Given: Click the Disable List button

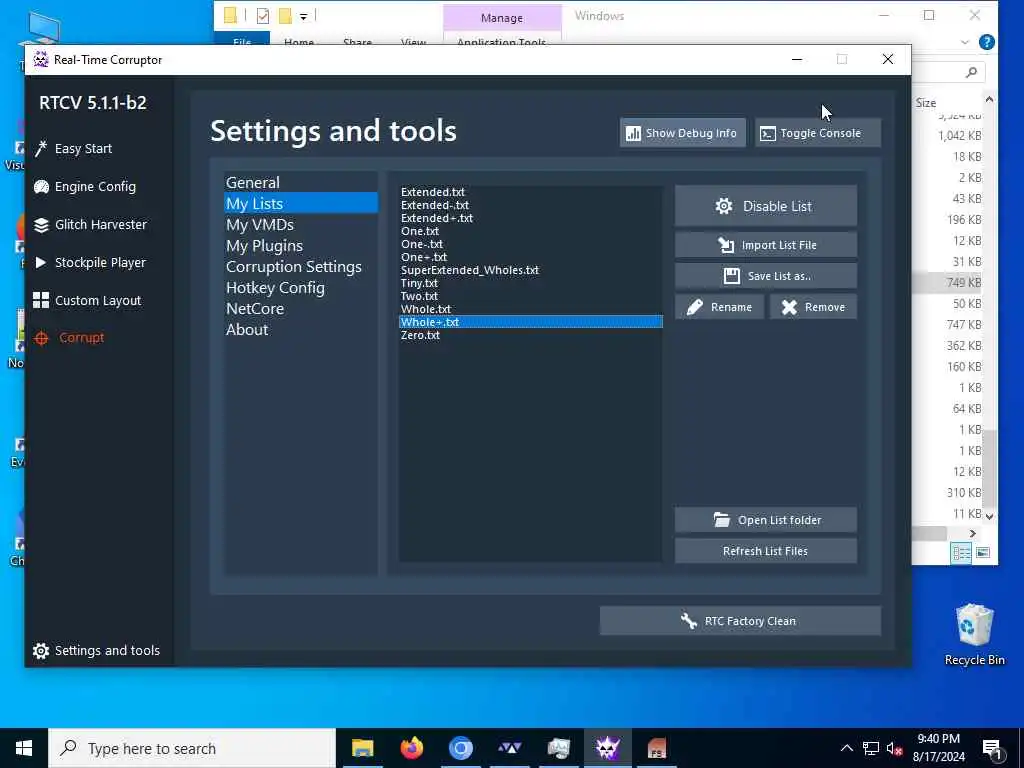Looking at the screenshot, I should 765,206.
